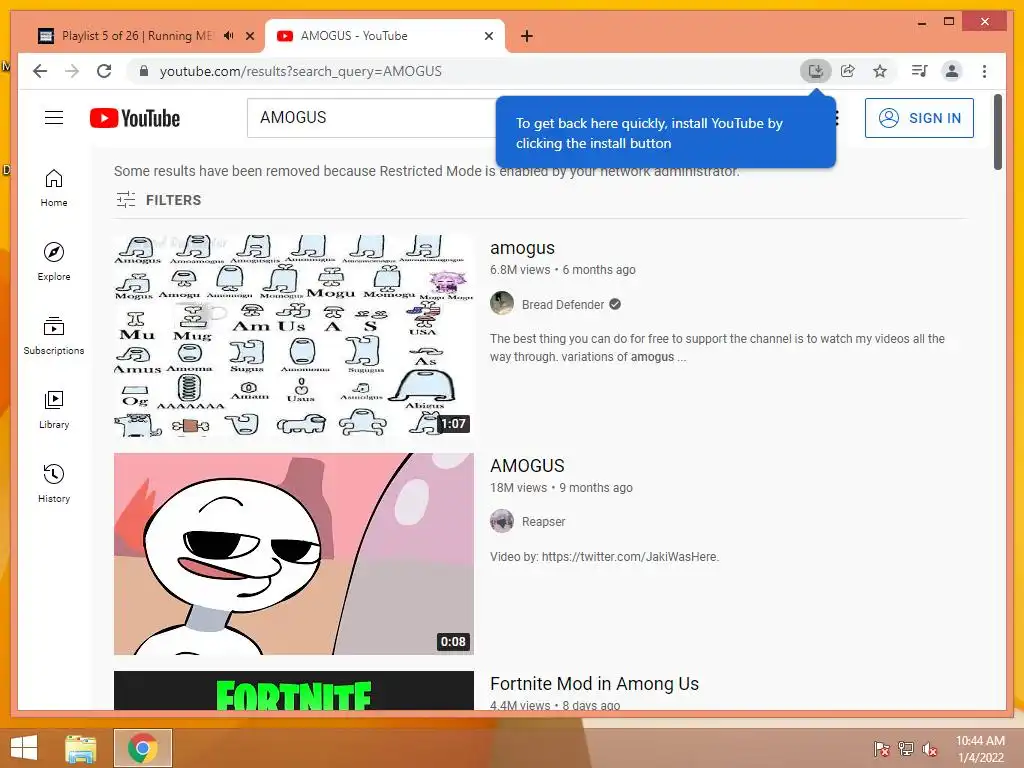Click the share this page icon
Image resolution: width=1024 pixels, height=768 pixels.
tap(848, 71)
